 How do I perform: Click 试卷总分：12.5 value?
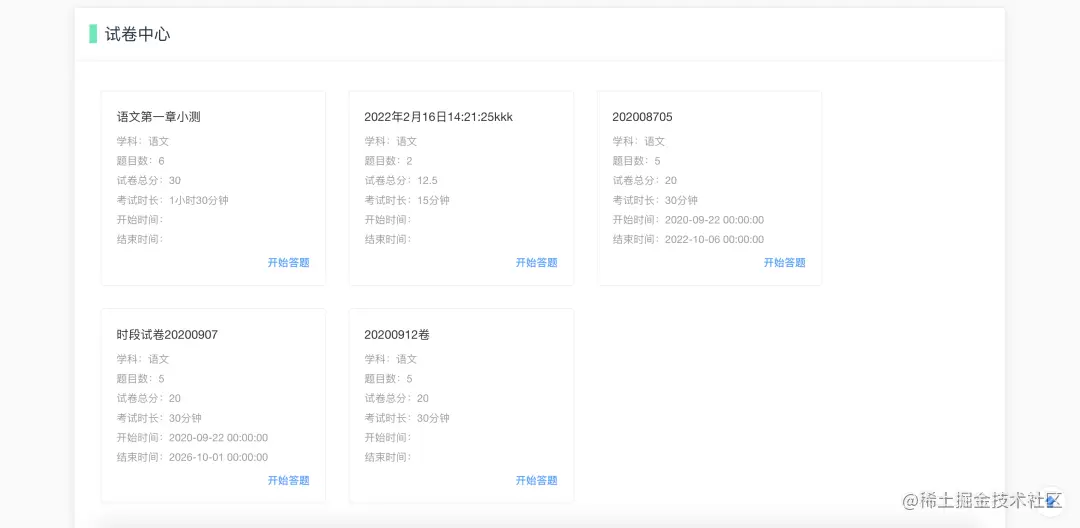[401, 181]
